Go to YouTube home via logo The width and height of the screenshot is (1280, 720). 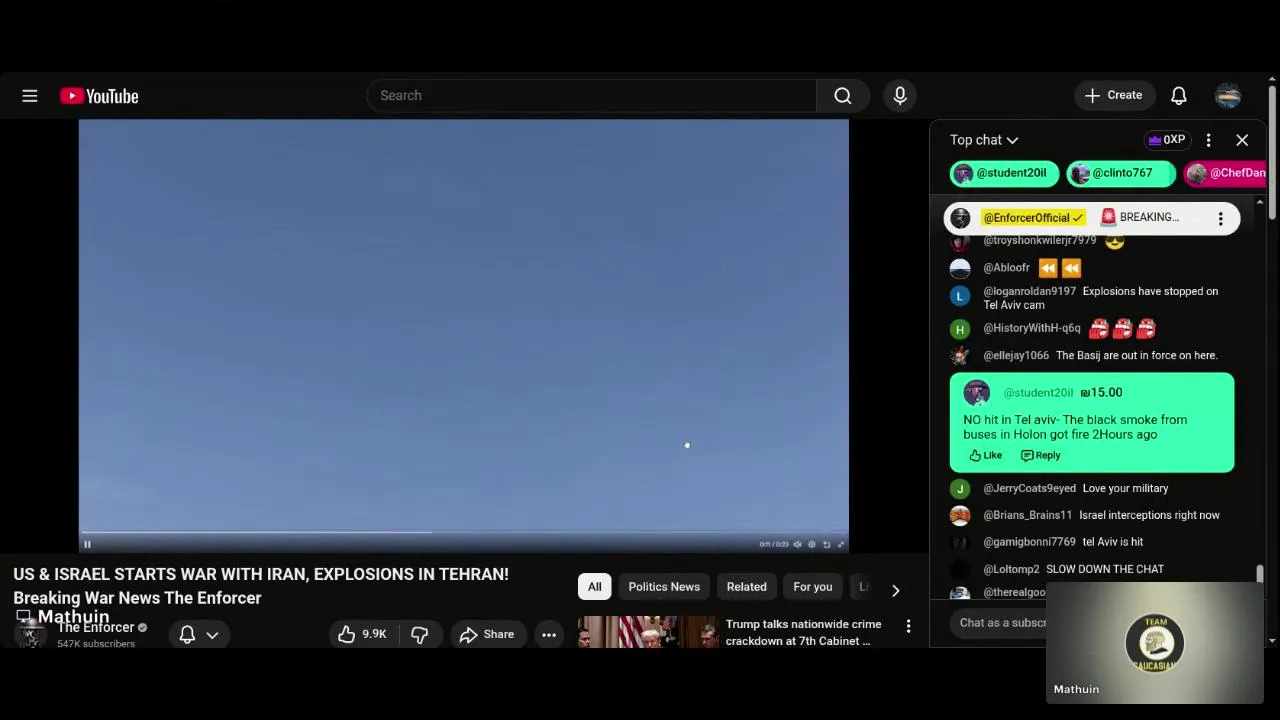pos(99,96)
